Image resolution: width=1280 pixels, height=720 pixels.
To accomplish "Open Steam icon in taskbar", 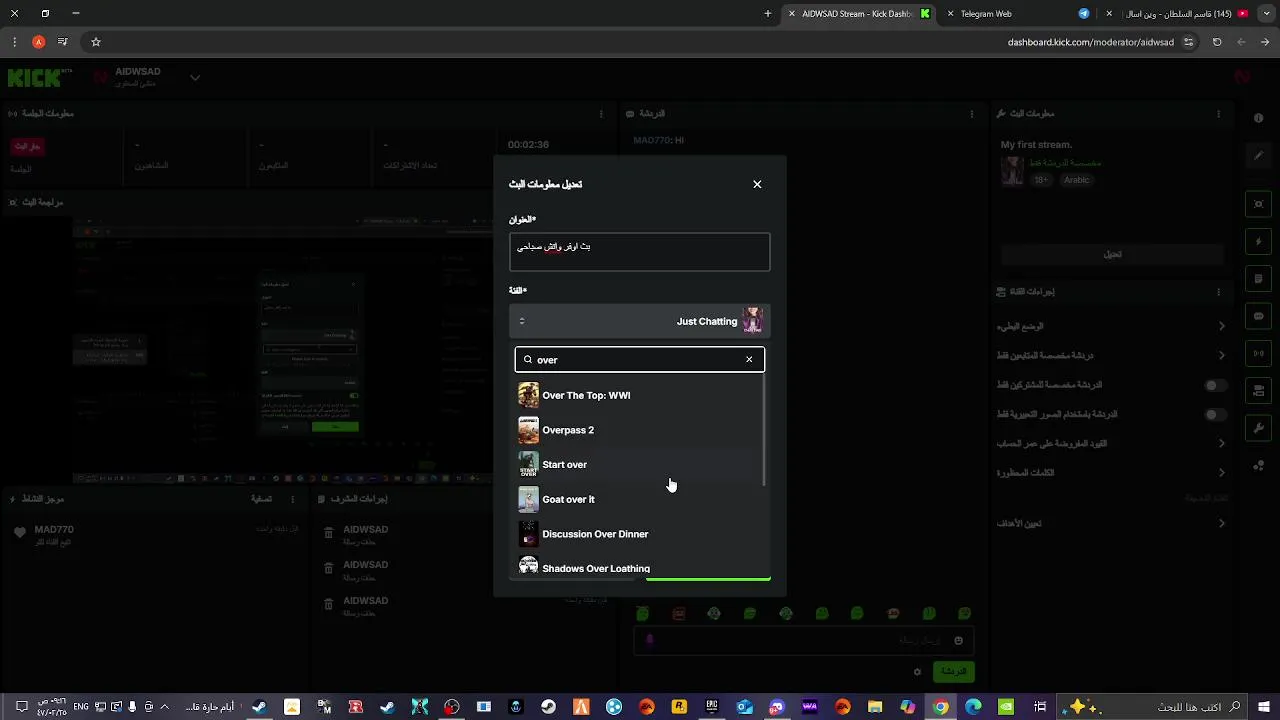I will [x=549, y=707].
